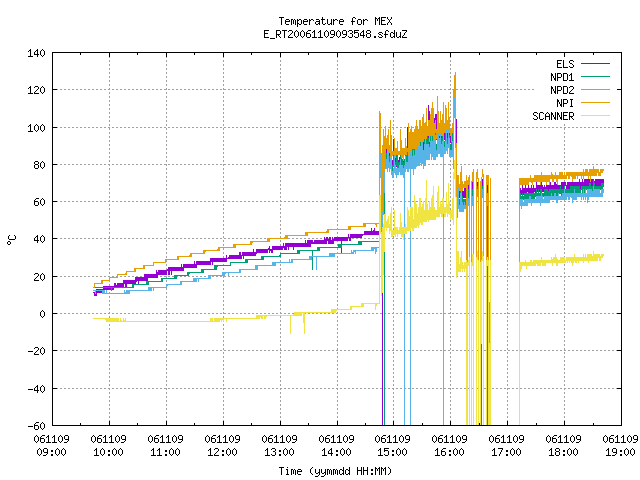Click the x-axis tick label 061109 19:00
Screen dimensions: 640x480
pyautogui.click(x=620, y=446)
